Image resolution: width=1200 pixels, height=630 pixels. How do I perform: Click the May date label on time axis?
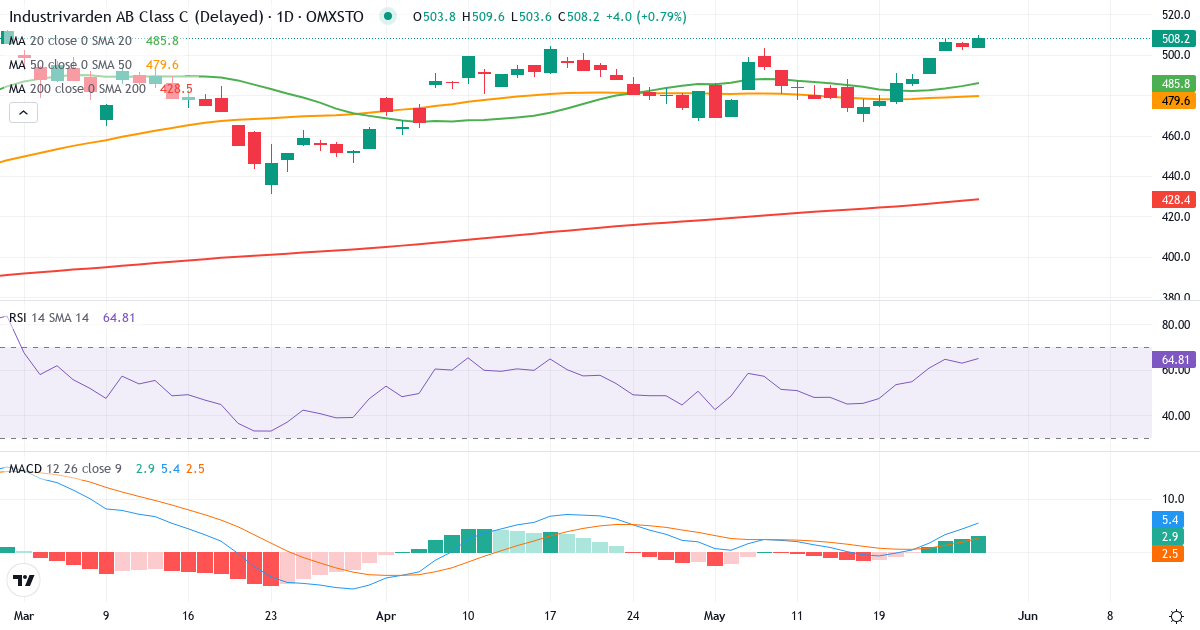713,615
